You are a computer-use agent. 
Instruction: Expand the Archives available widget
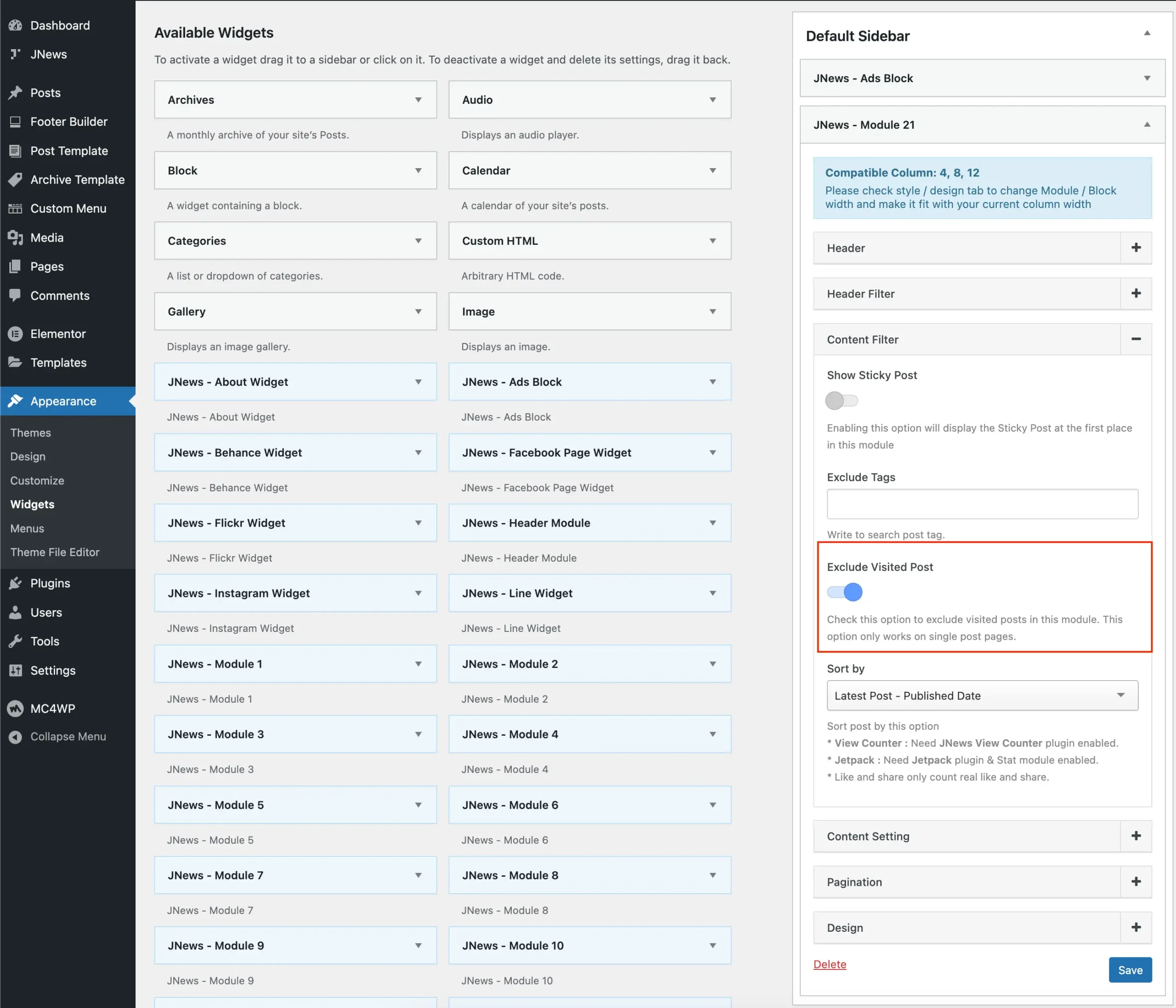coord(418,100)
